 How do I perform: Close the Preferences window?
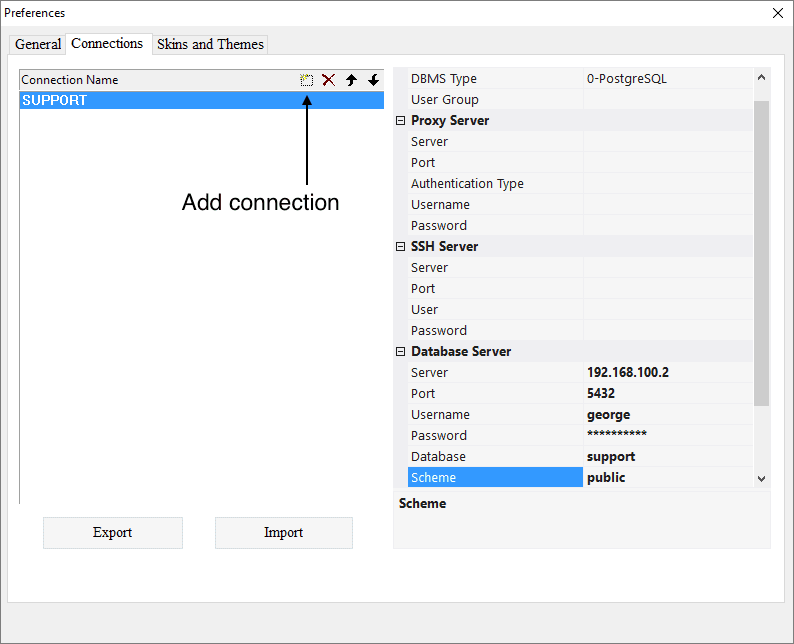point(778,13)
